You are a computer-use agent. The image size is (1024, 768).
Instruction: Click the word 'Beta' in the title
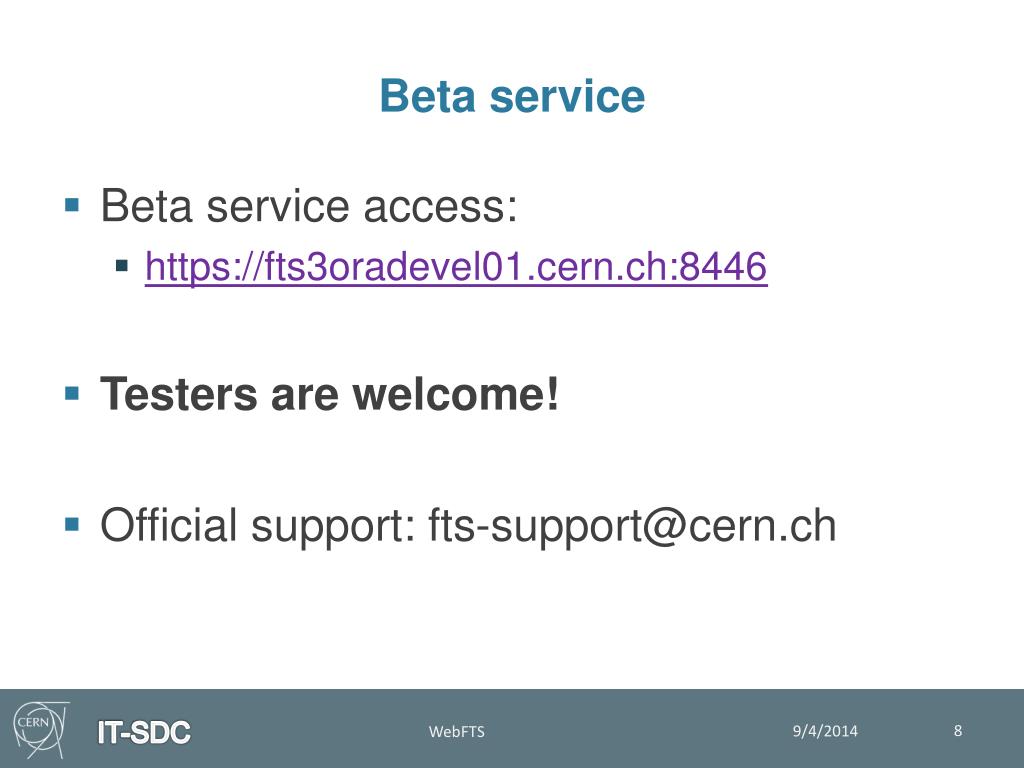tap(428, 96)
